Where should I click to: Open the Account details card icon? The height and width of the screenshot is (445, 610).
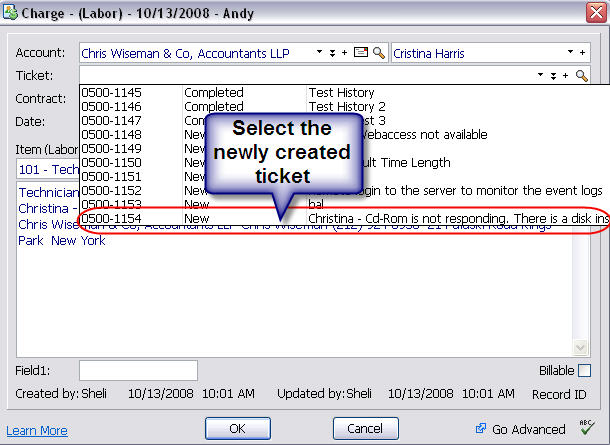(362, 52)
